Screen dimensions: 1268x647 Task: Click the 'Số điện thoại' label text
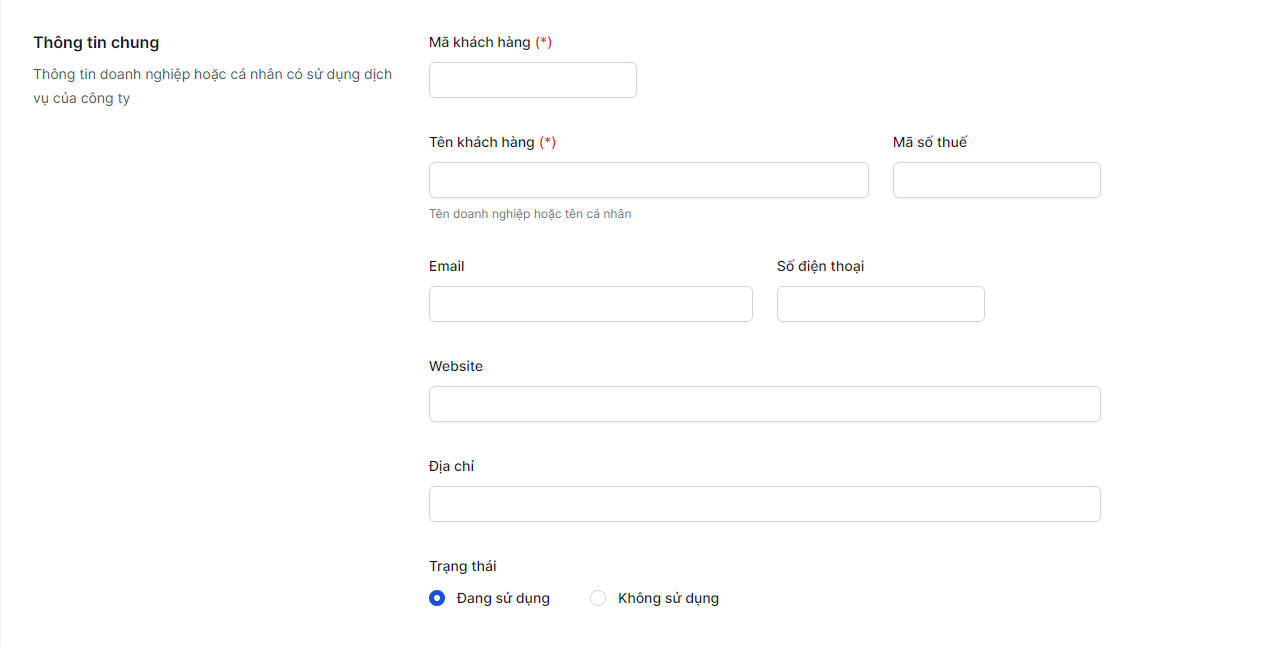coord(820,266)
